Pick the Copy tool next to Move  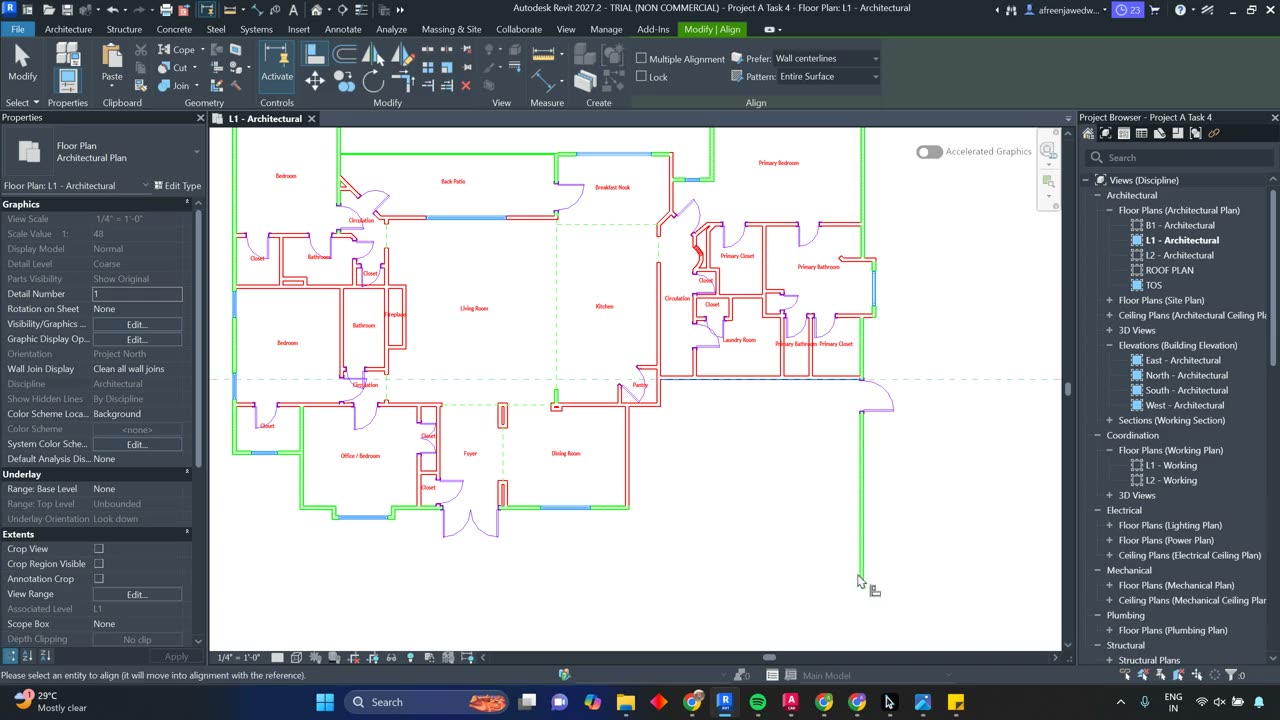pyautogui.click(x=343, y=82)
